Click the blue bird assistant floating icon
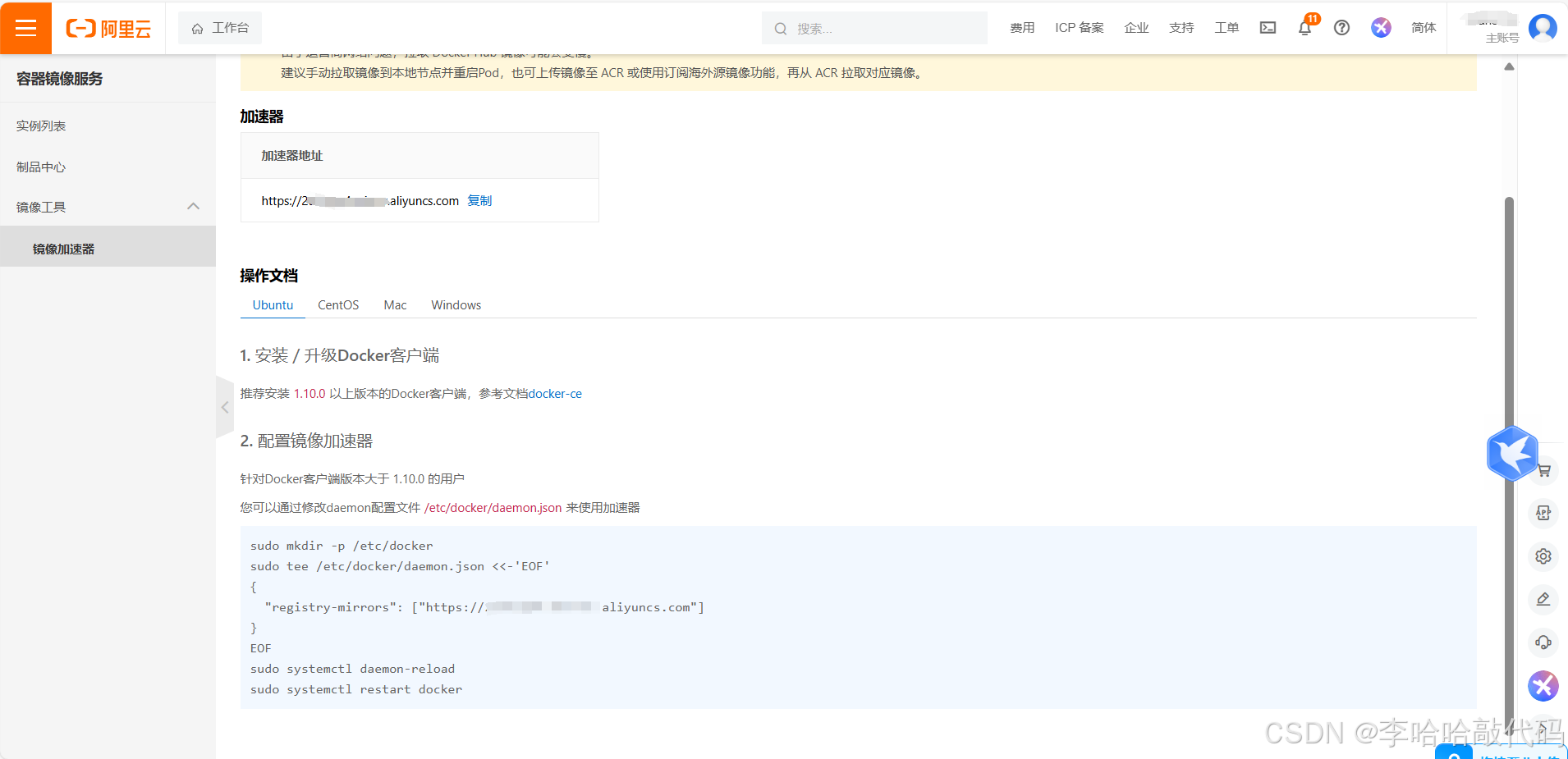Image resolution: width=1568 pixels, height=759 pixels. click(x=1511, y=453)
